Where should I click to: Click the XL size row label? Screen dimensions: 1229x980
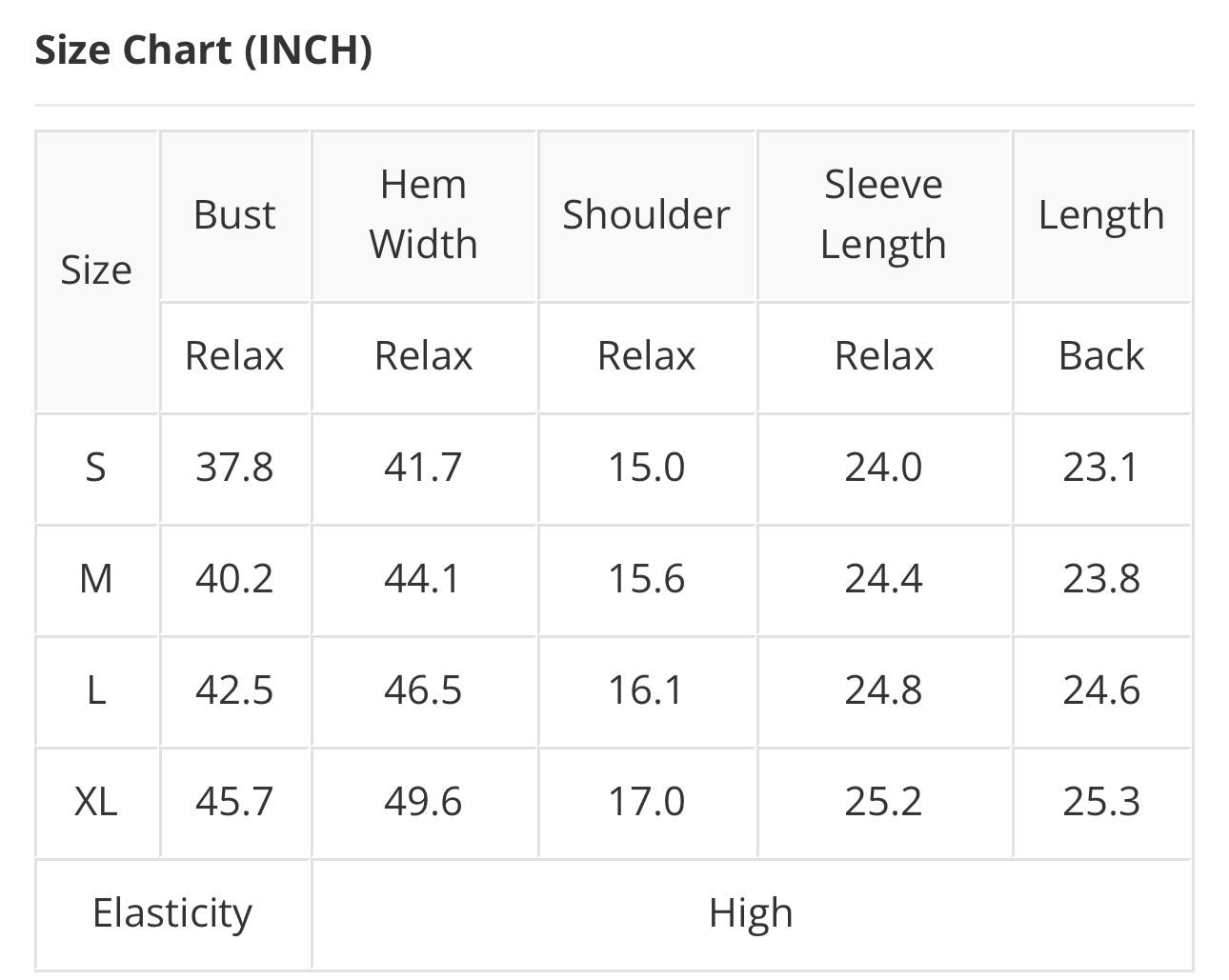96,802
